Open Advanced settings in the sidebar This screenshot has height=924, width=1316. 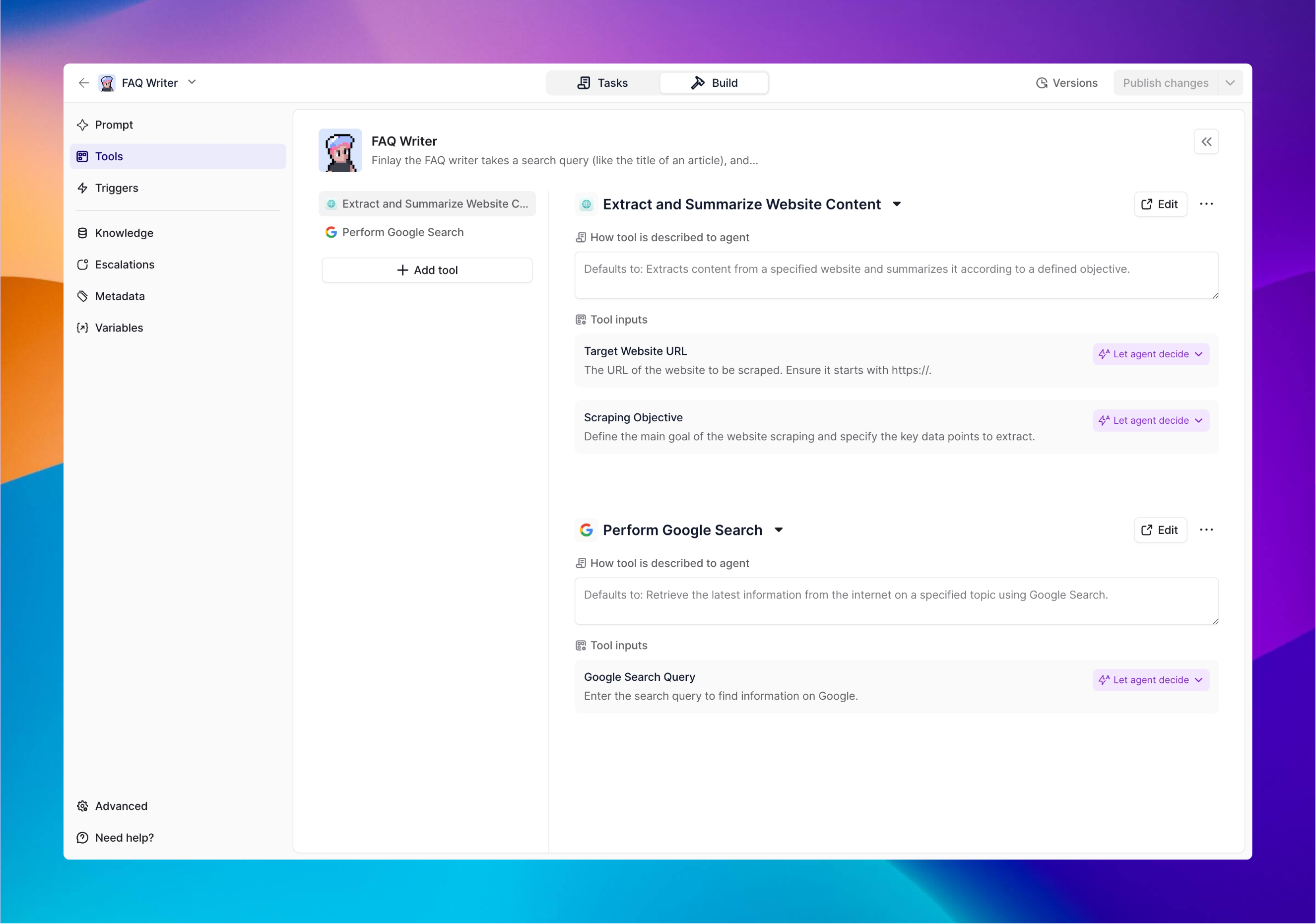click(x=178, y=806)
